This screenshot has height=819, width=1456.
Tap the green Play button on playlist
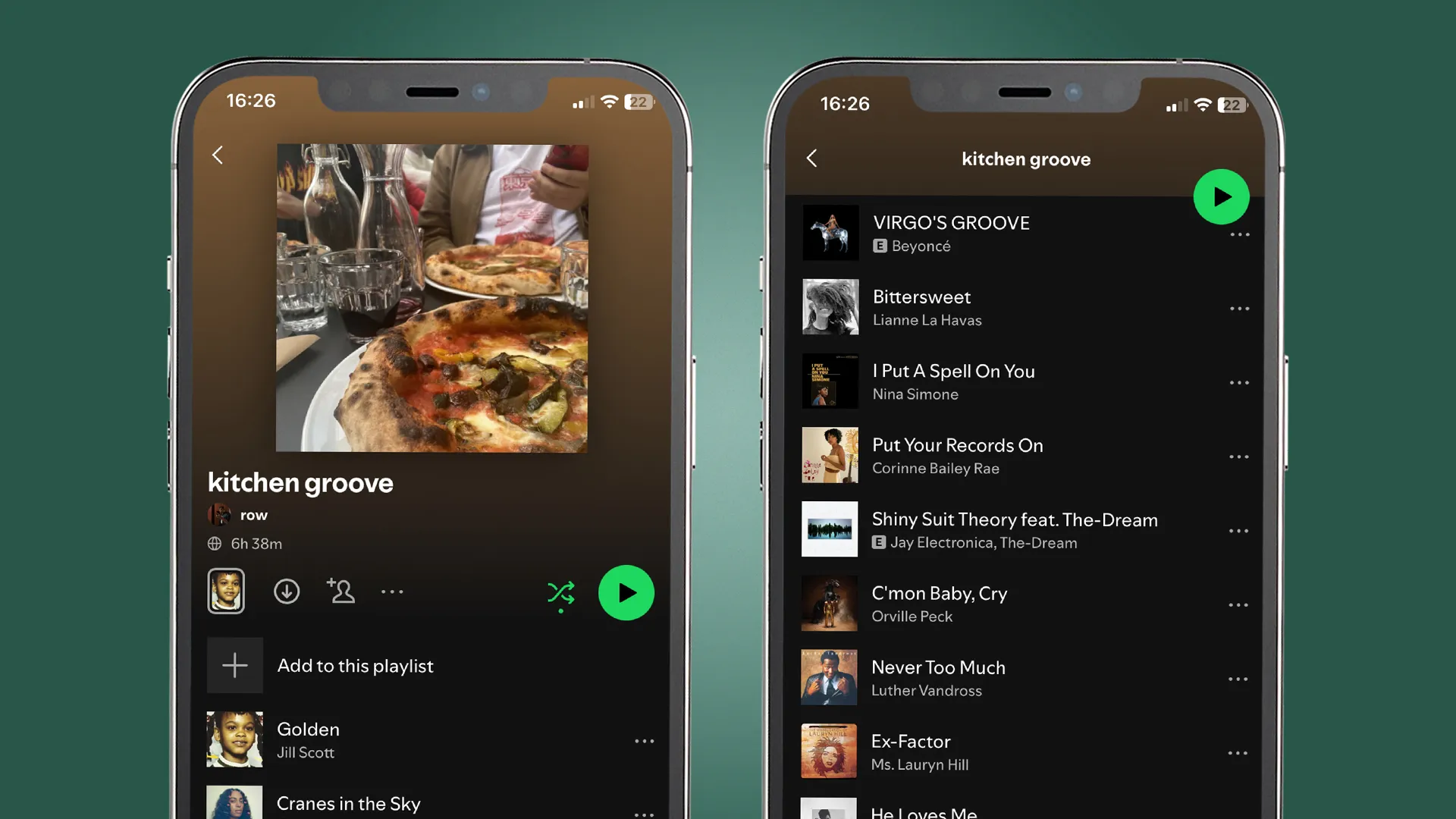pos(626,592)
